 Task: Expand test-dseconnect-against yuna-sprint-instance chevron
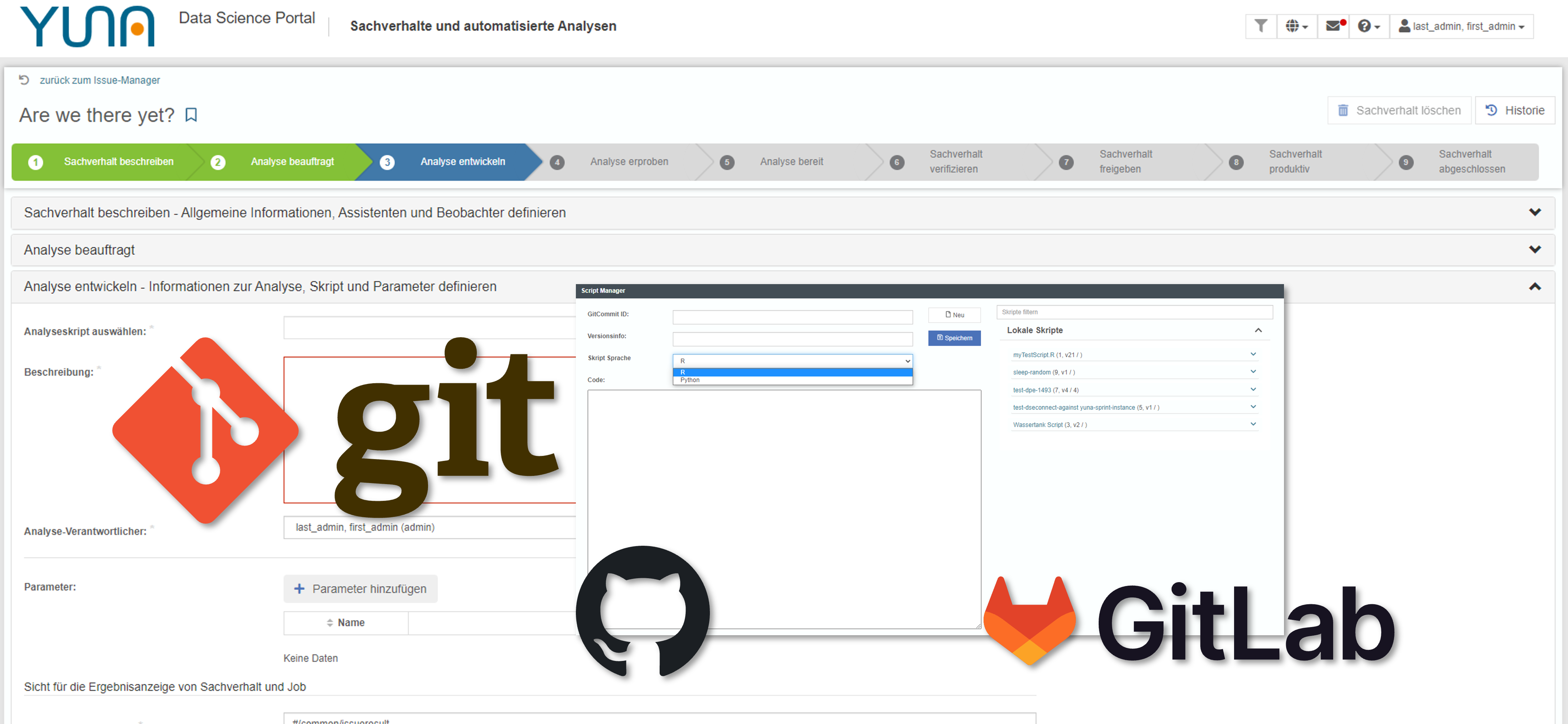[x=1253, y=406]
